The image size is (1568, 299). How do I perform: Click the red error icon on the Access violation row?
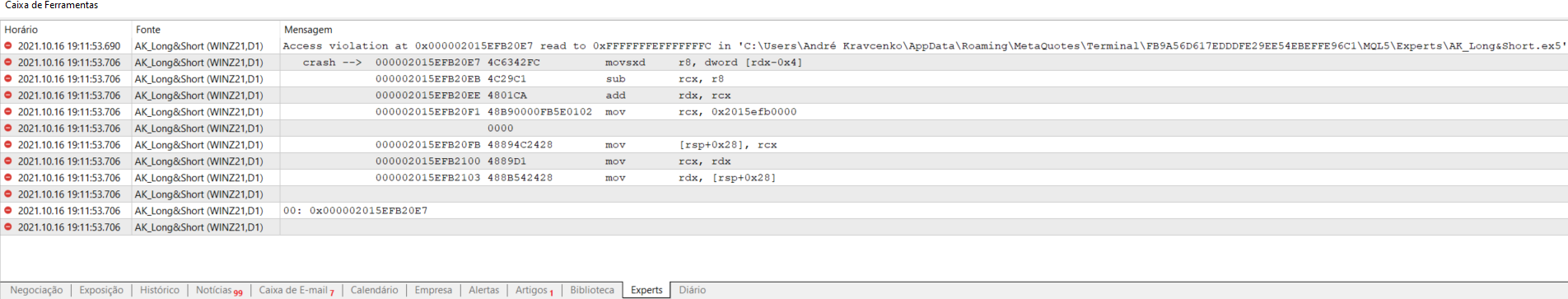[x=8, y=46]
